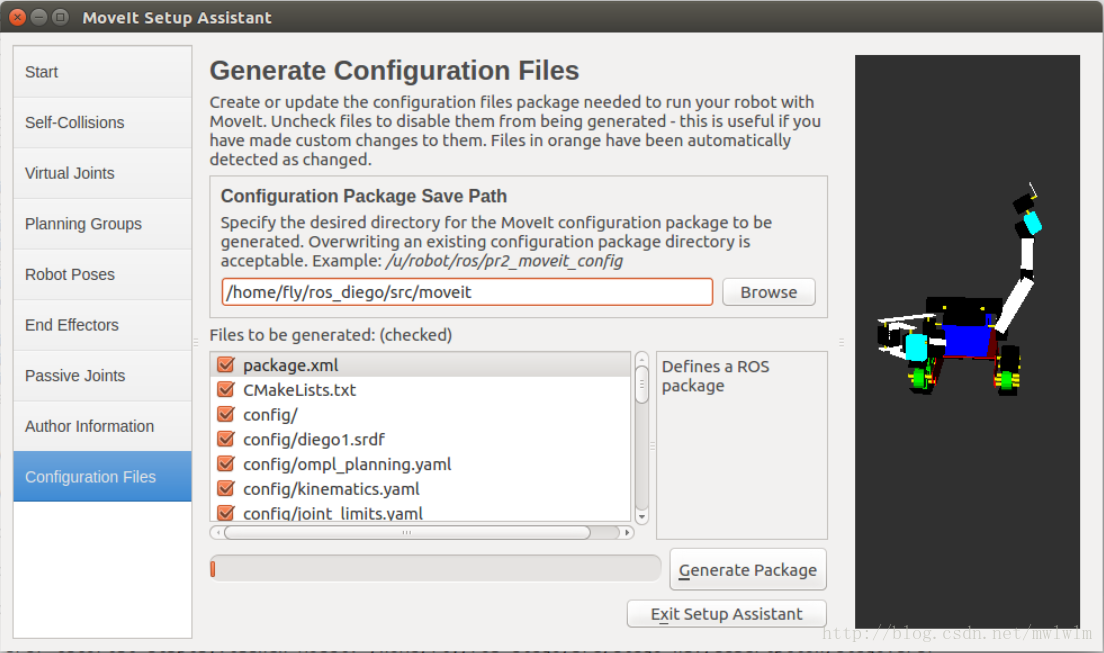Uncheck the config/diego1.srdf checkbox
Screen dimensions: 1104x653
click(226, 439)
